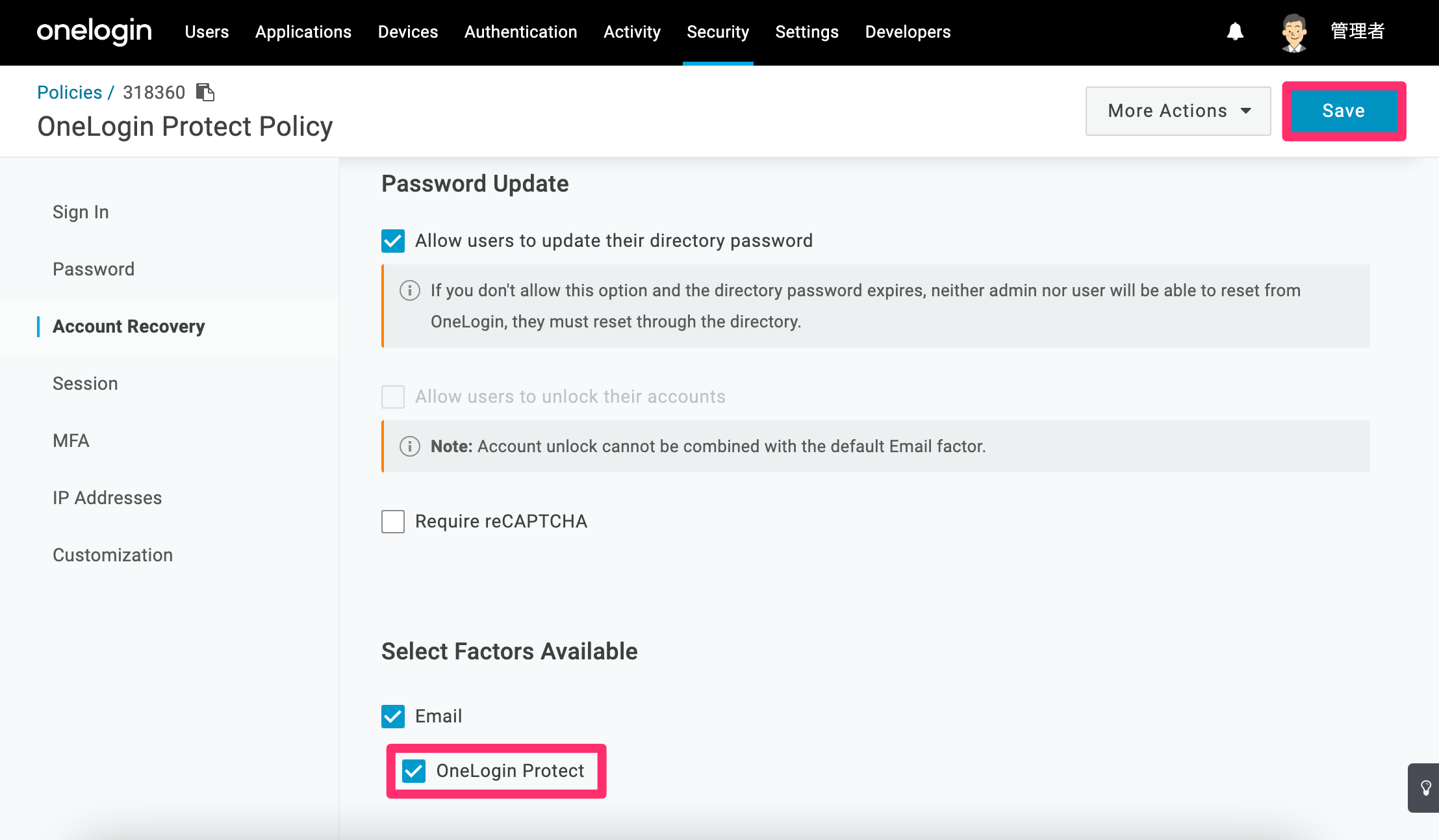Screen dimensions: 1439x840
Task: Expand the More Actions dropdown
Action: pyautogui.click(x=1178, y=111)
